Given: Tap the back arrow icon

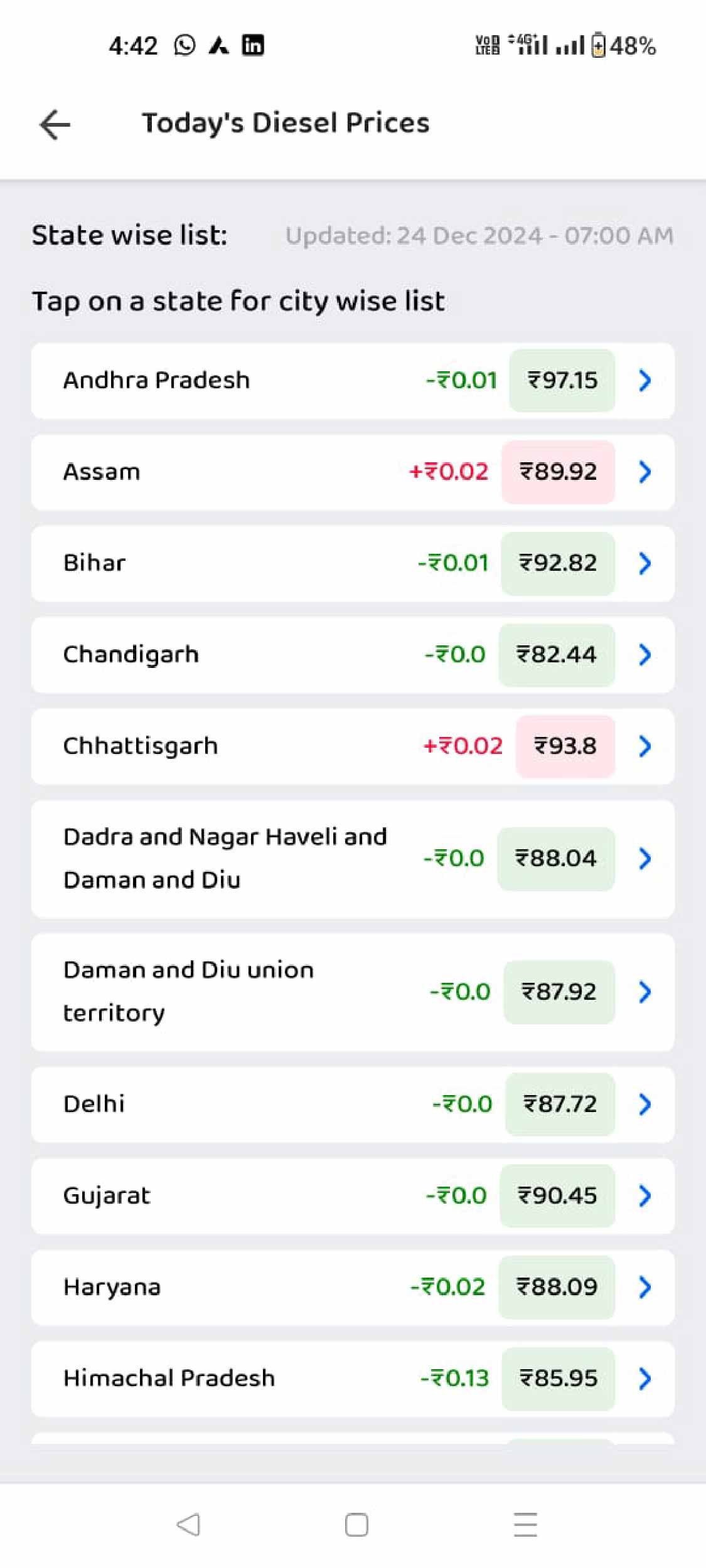Looking at the screenshot, I should click(x=55, y=124).
